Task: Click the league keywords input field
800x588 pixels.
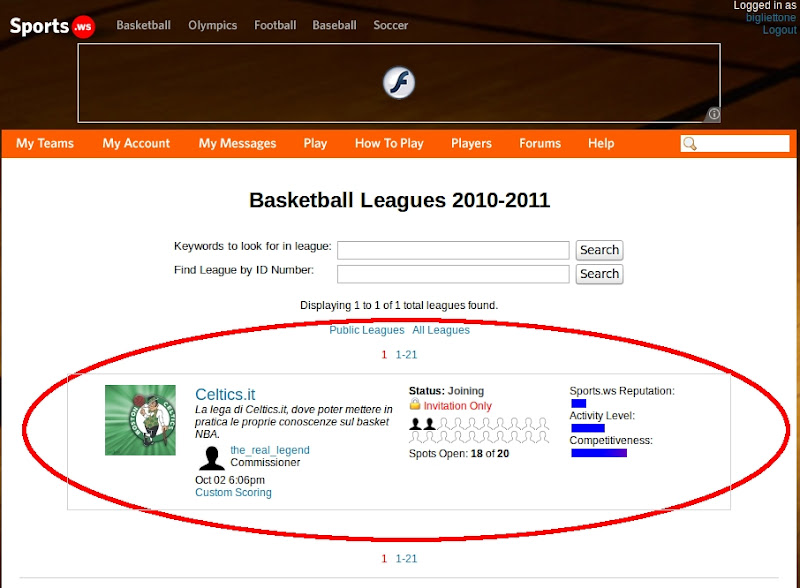Action: pyautogui.click(x=453, y=250)
